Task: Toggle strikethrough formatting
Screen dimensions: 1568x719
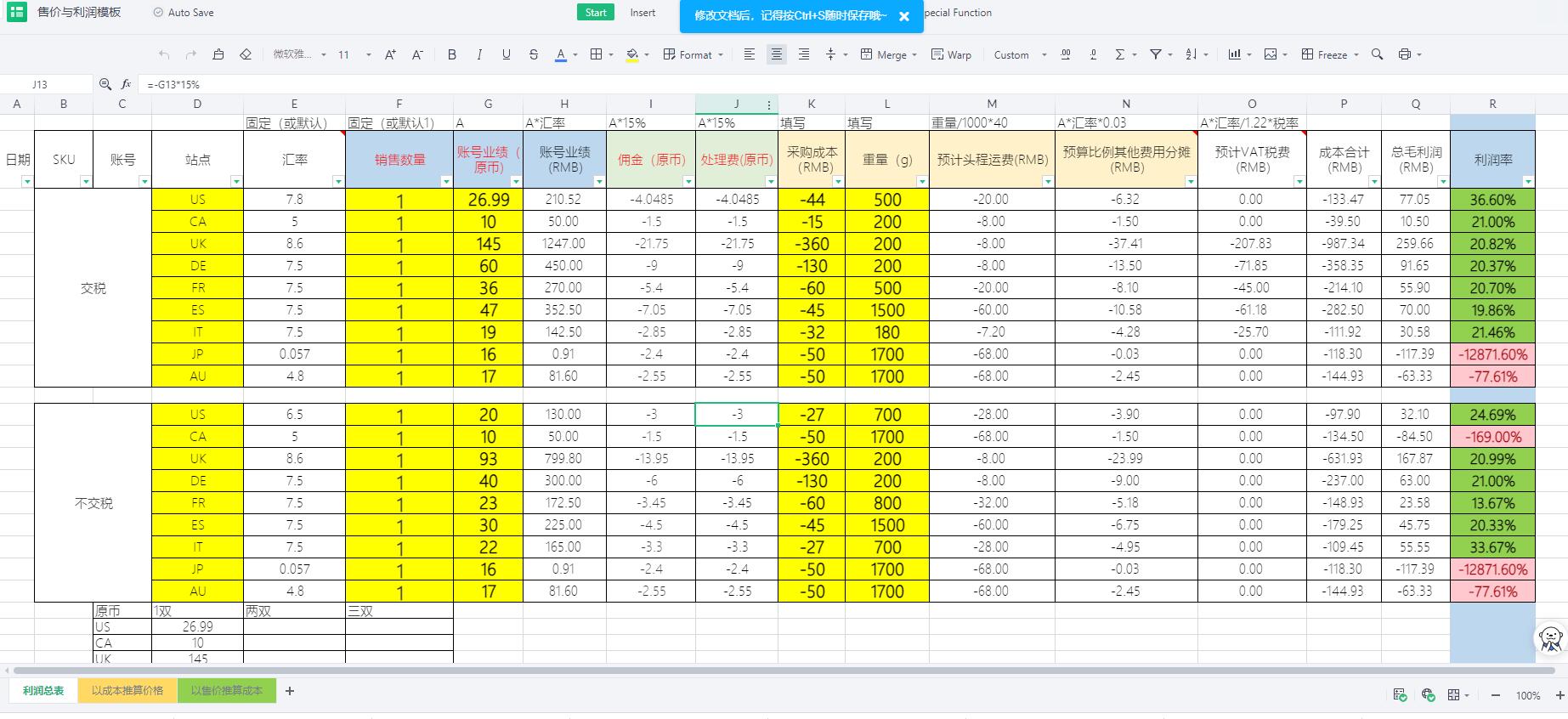Action: pyautogui.click(x=534, y=54)
